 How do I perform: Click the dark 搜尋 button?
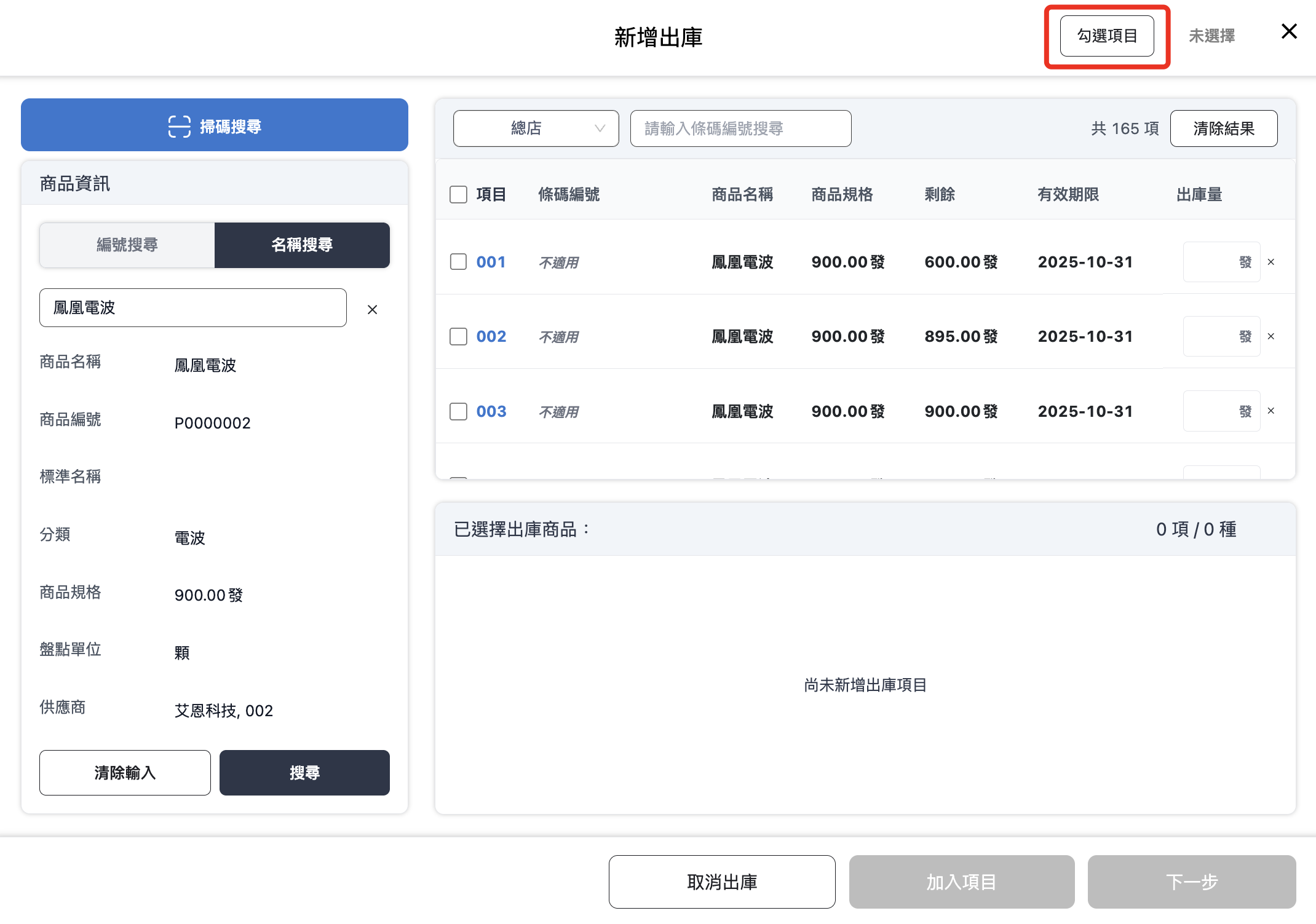[304, 772]
